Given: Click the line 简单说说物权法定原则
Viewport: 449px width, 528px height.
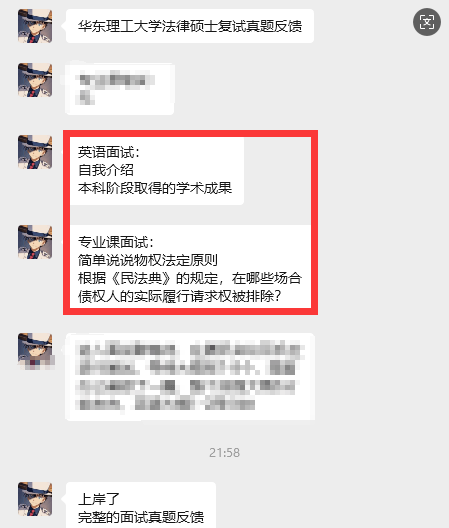Looking at the screenshot, I should [148, 260].
